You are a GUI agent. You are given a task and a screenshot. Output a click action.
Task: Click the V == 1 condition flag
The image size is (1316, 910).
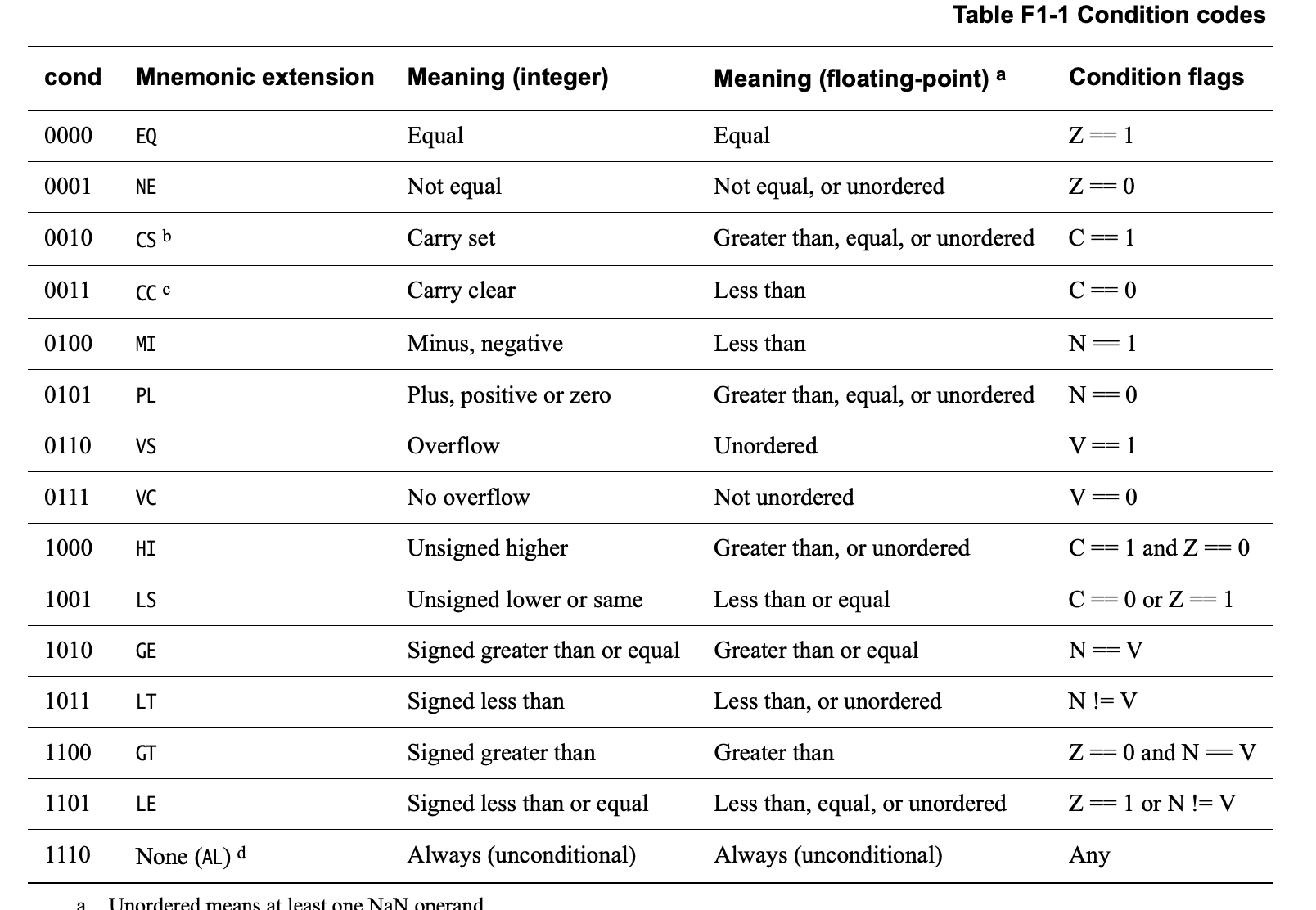coord(1102,446)
